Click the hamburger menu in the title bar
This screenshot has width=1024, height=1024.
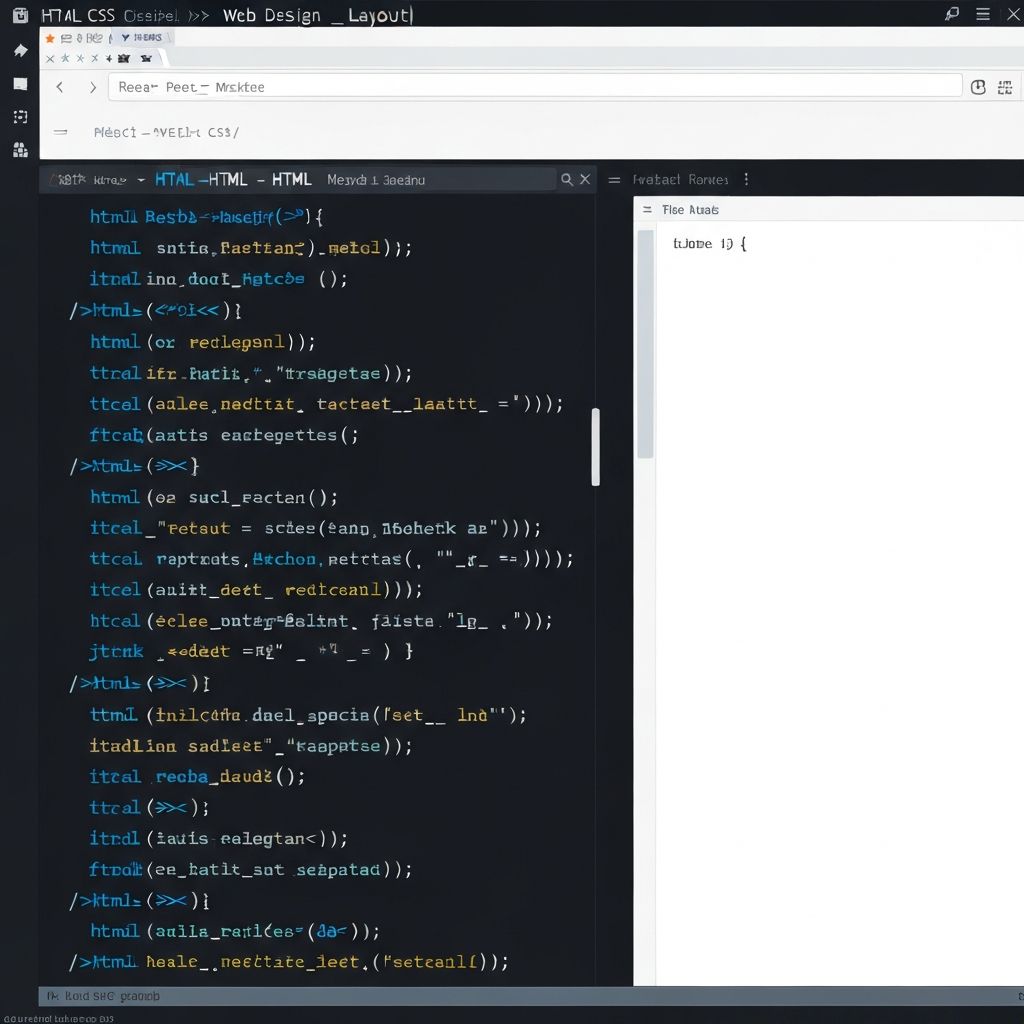click(x=983, y=14)
